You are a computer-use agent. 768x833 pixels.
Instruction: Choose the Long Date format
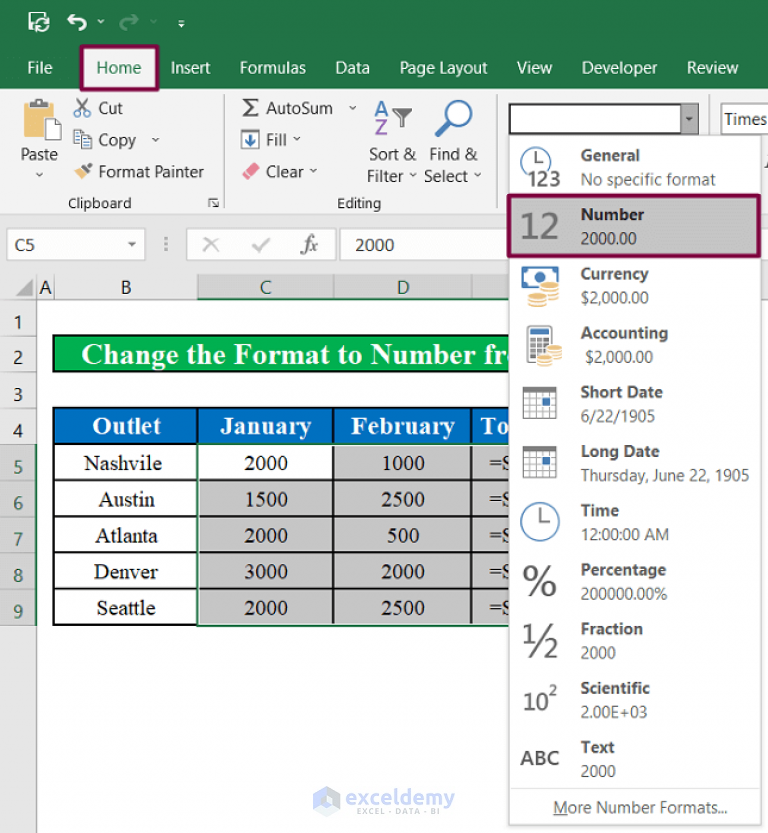635,463
